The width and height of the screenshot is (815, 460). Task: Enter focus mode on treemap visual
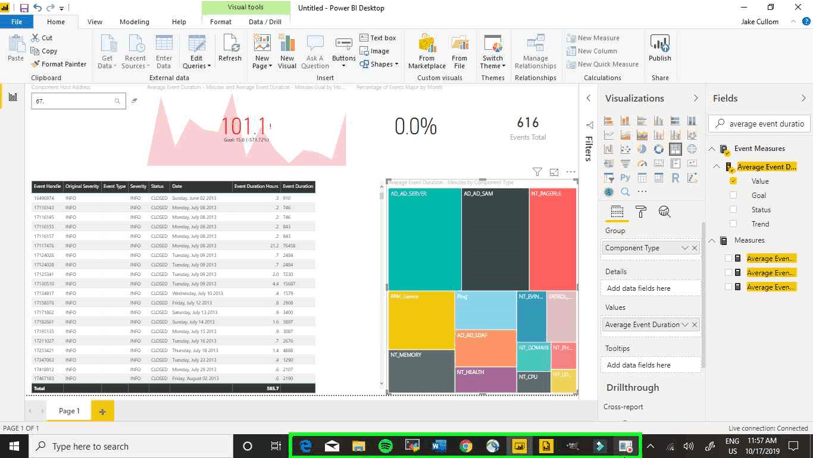(554, 172)
